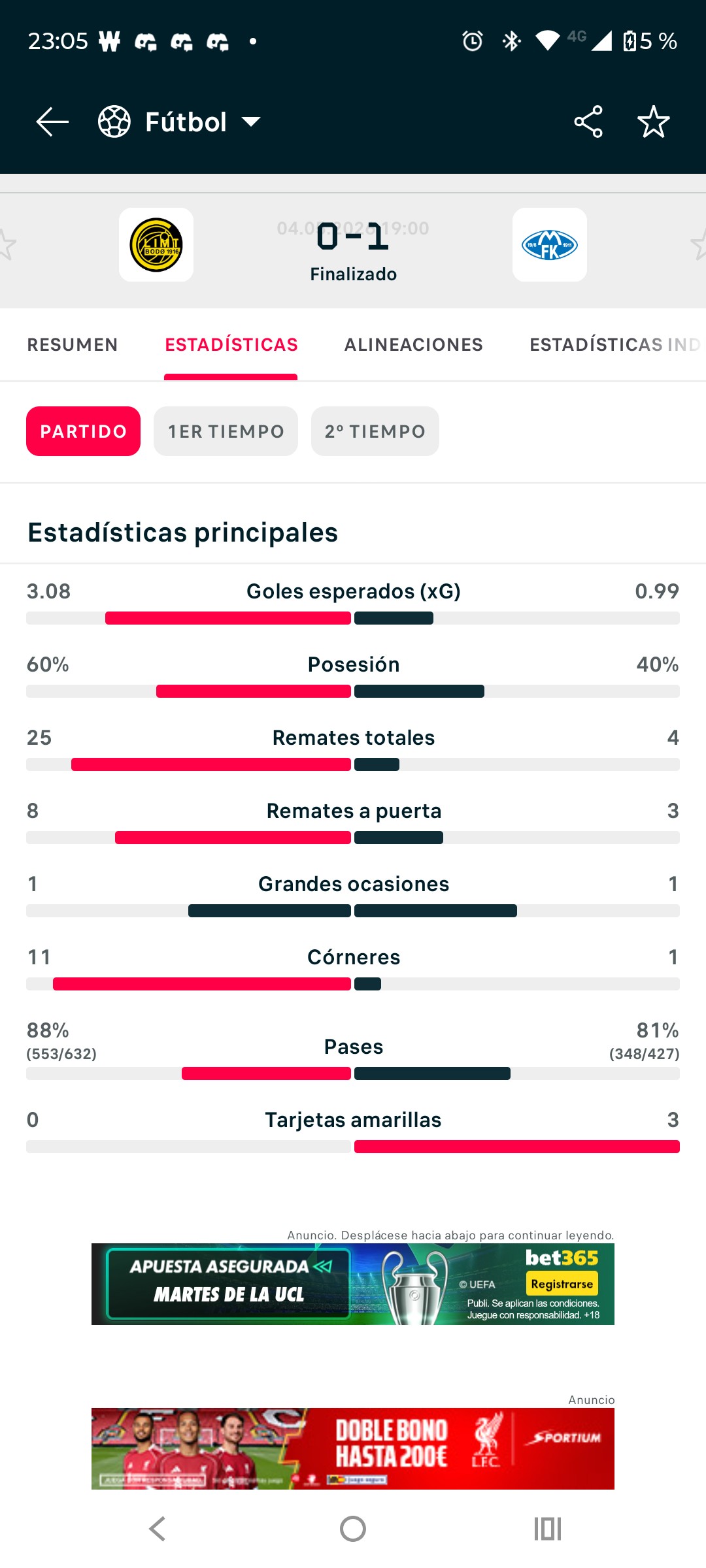Tap Registrarse on the bet365 ad

click(562, 1284)
